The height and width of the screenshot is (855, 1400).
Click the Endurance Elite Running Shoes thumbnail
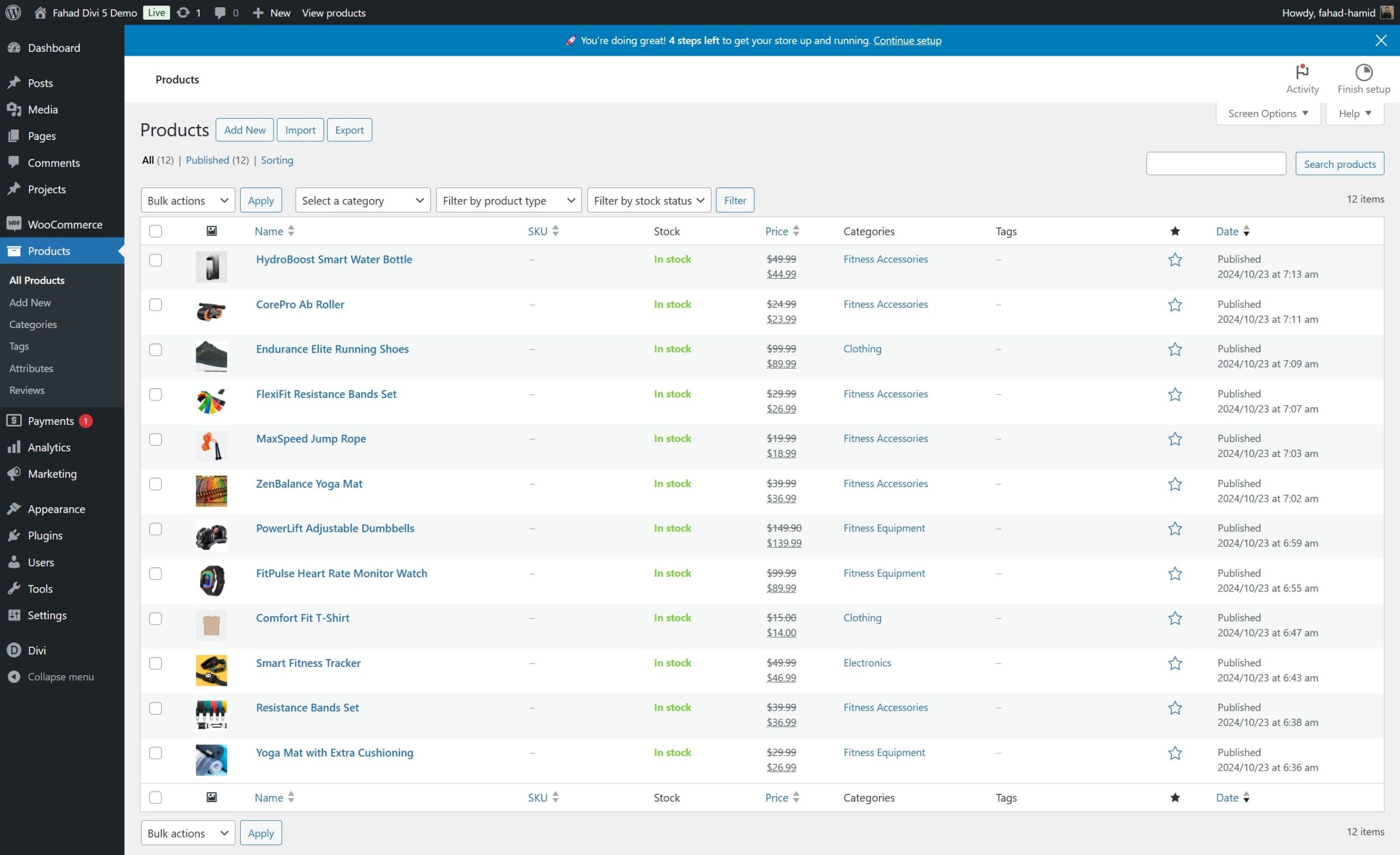(211, 356)
